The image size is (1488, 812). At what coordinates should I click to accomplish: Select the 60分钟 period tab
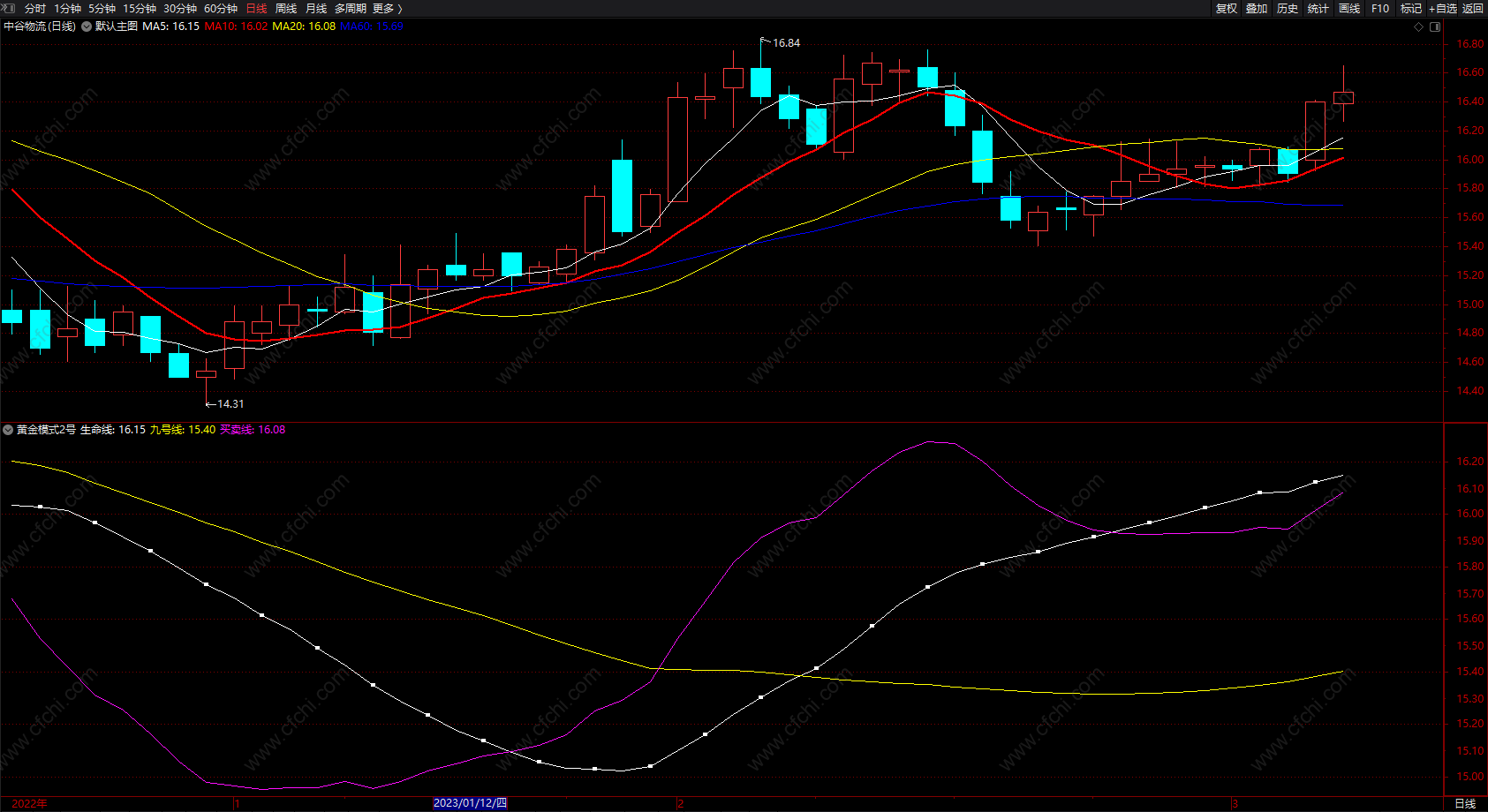pyautogui.click(x=221, y=8)
